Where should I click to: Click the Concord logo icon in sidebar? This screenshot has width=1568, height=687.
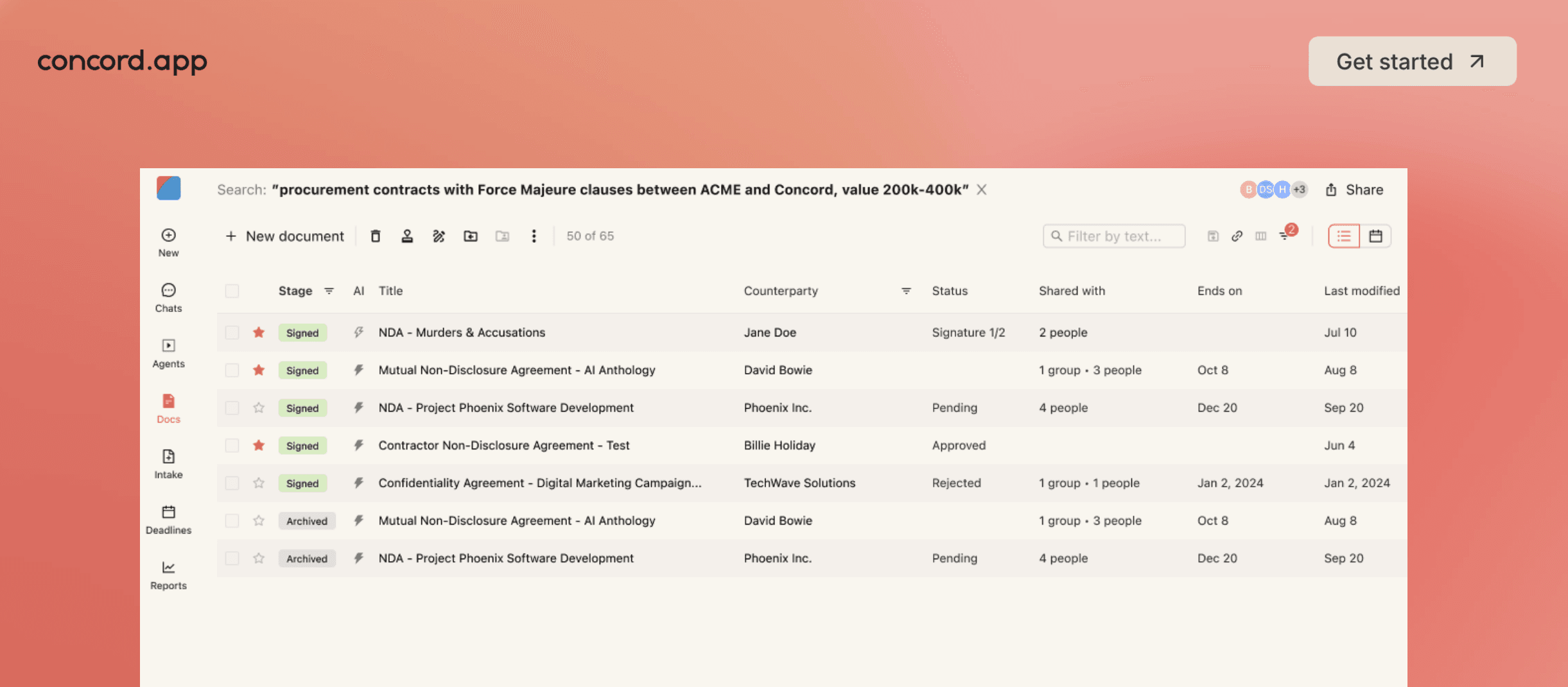(168, 189)
